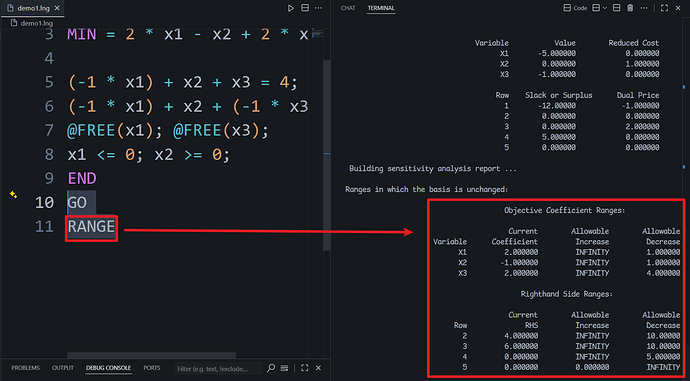Click row 4 allowable decrease 5.000000

click(x=663, y=357)
